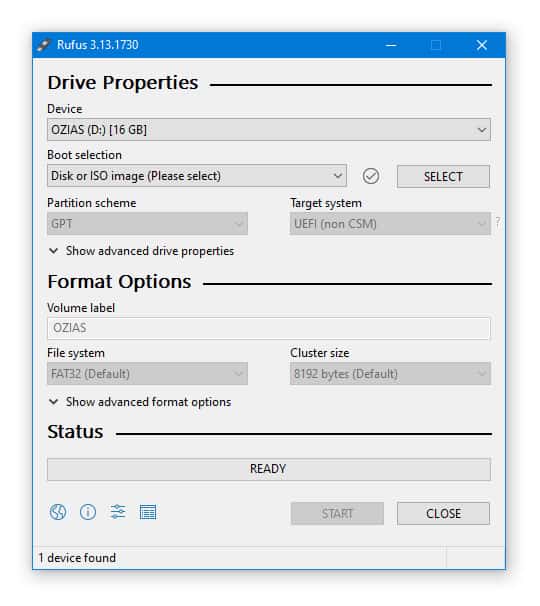Viewport: 540px width, 606px height.
Task: Click the checksum checkmark icon
Action: click(371, 176)
